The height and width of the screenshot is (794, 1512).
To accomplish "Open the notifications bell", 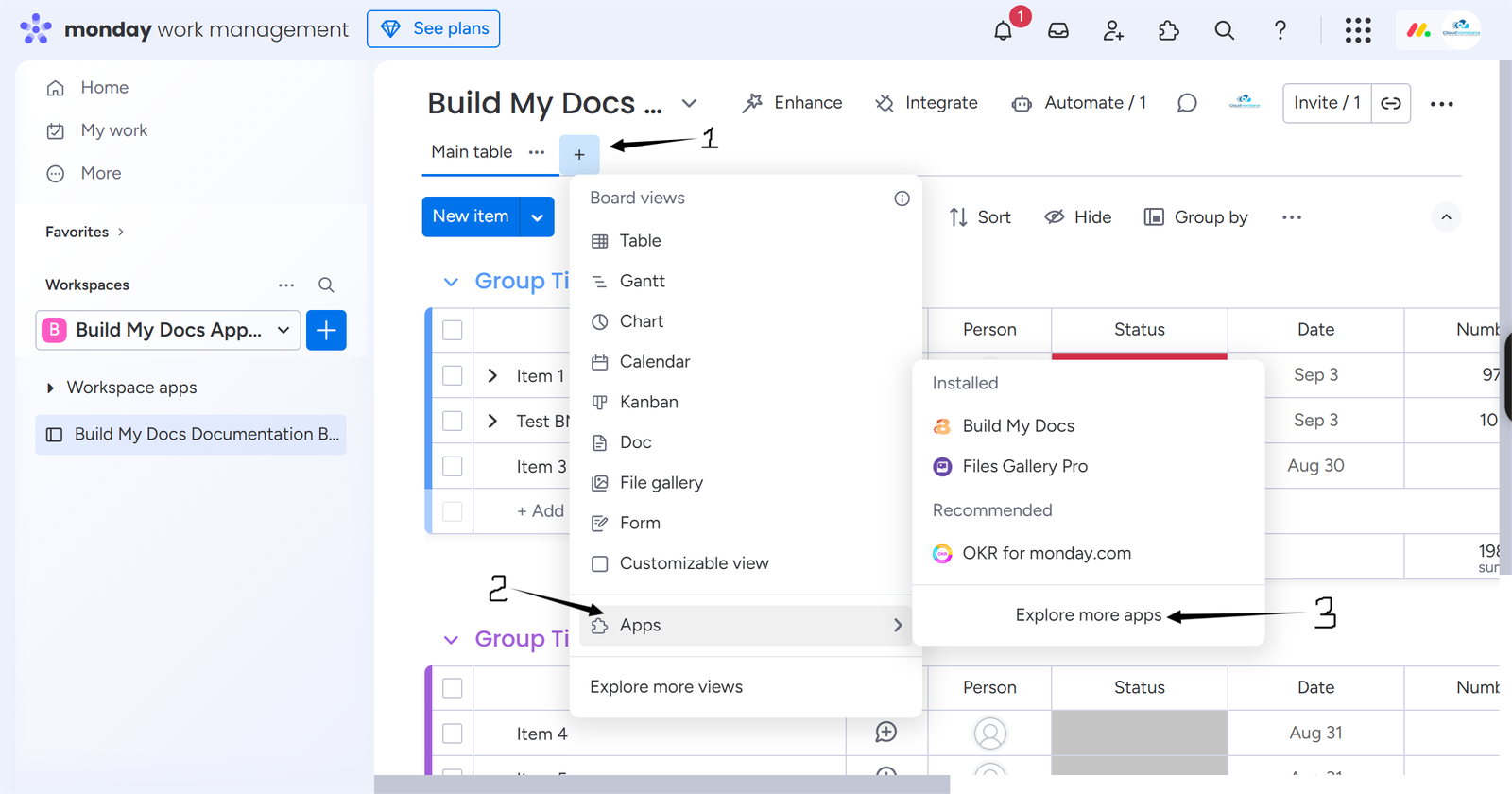I will tap(1004, 30).
